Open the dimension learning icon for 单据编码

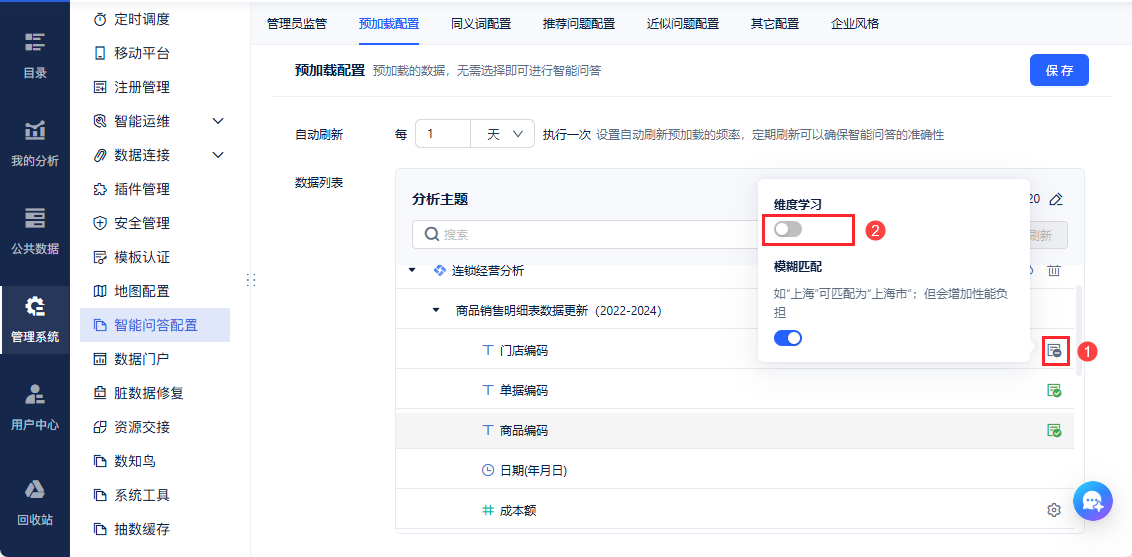(x=1054, y=391)
